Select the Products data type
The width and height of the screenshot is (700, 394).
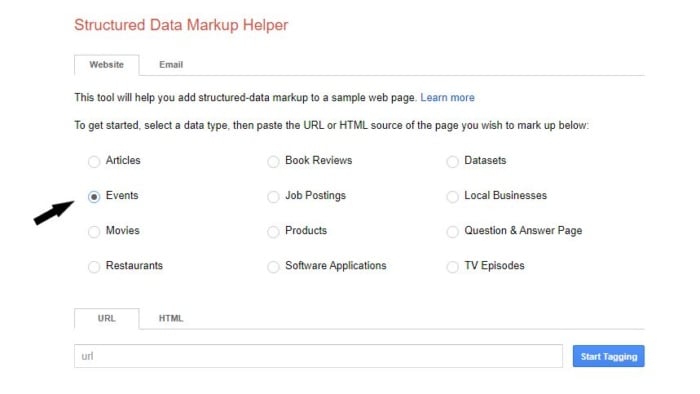click(x=273, y=232)
